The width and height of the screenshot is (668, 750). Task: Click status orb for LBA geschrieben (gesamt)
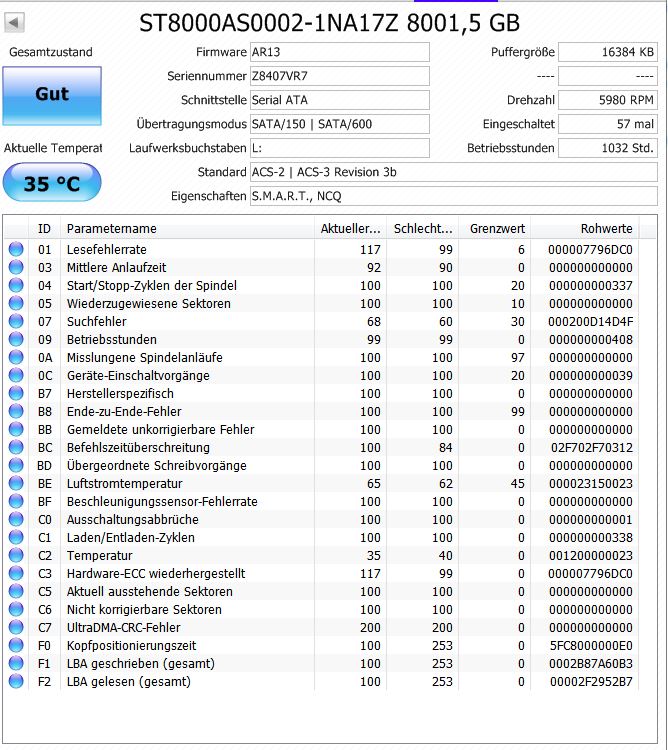(x=16, y=663)
